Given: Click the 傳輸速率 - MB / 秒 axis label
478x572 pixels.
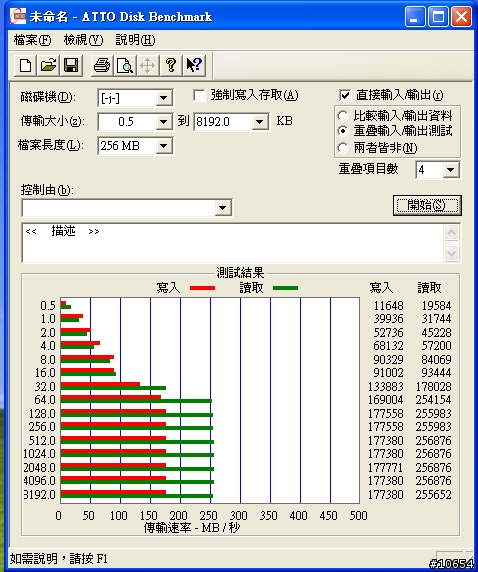Looking at the screenshot, I should pyautogui.click(x=192, y=527).
